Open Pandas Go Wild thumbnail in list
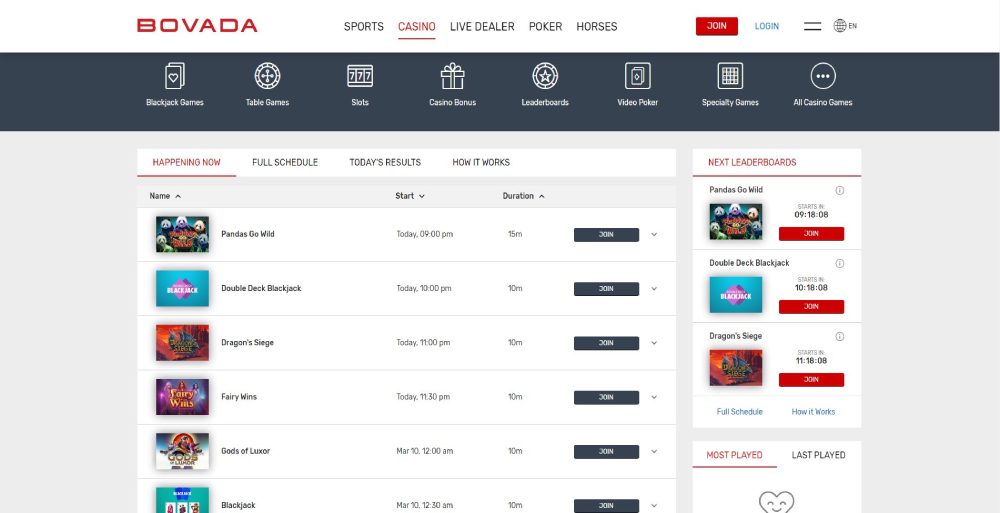Screen dimensions: 1000x513 tap(182, 234)
